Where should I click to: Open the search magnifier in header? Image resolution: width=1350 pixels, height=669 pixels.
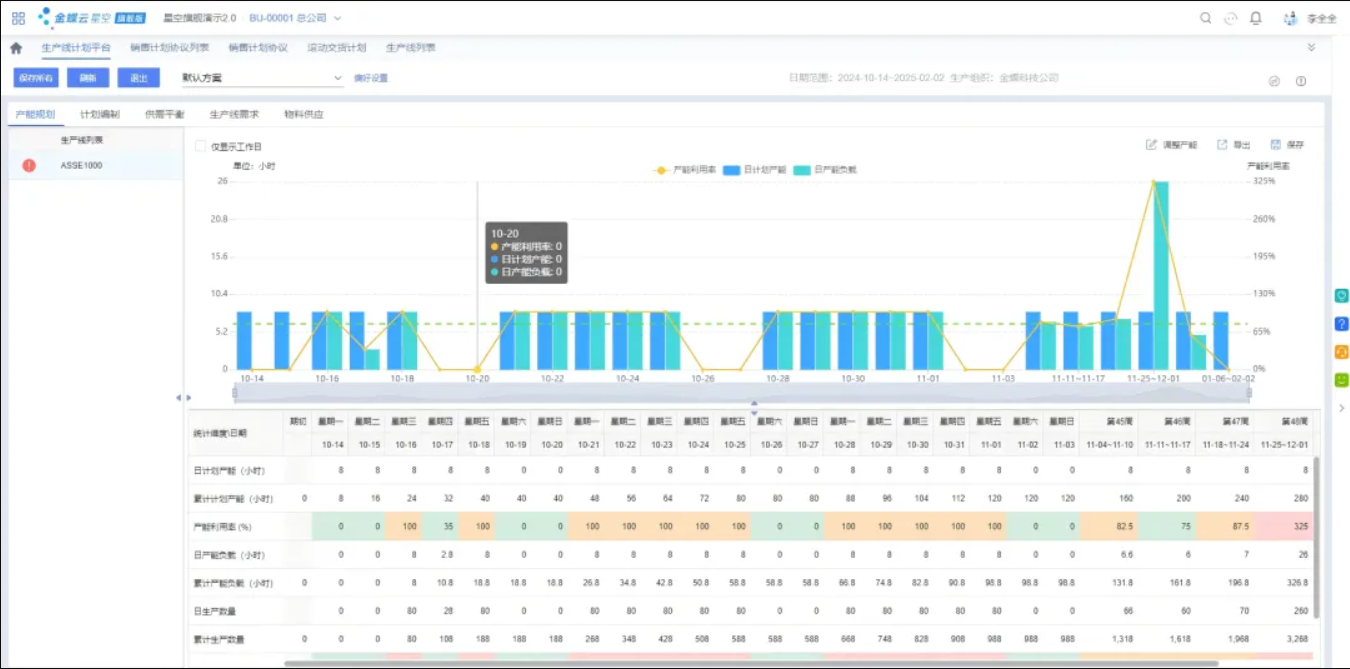[x=1205, y=18]
